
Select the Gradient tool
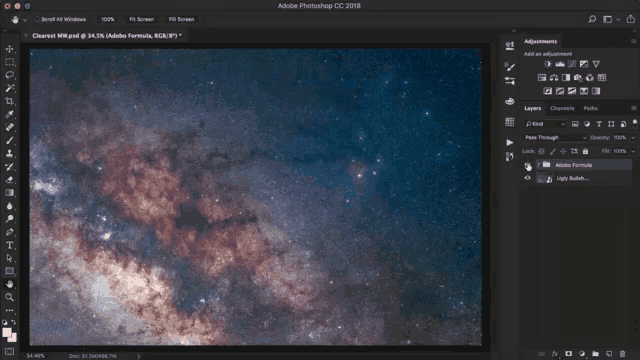(9, 193)
